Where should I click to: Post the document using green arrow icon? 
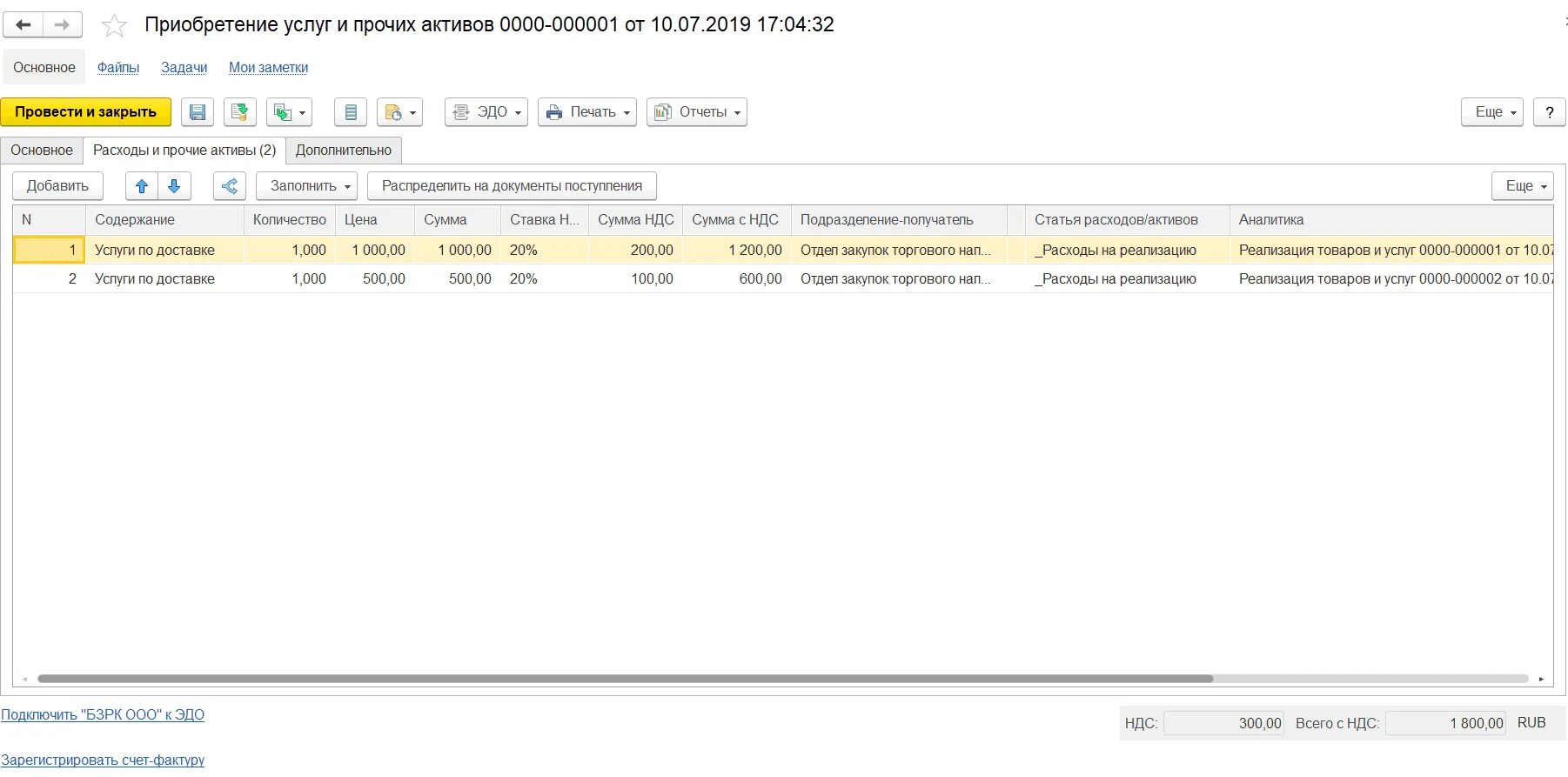point(240,112)
